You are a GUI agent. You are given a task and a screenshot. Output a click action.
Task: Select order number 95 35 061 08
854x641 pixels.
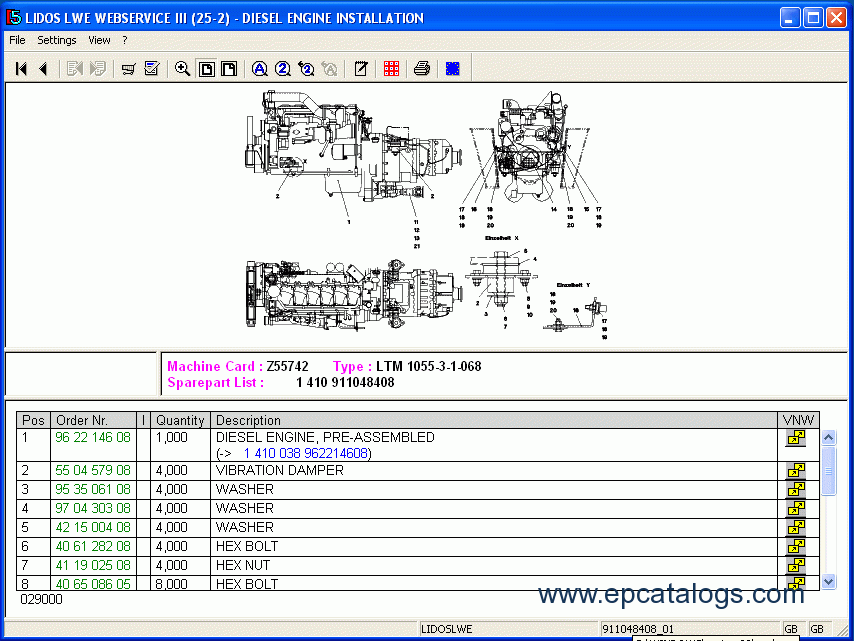[x=93, y=490]
